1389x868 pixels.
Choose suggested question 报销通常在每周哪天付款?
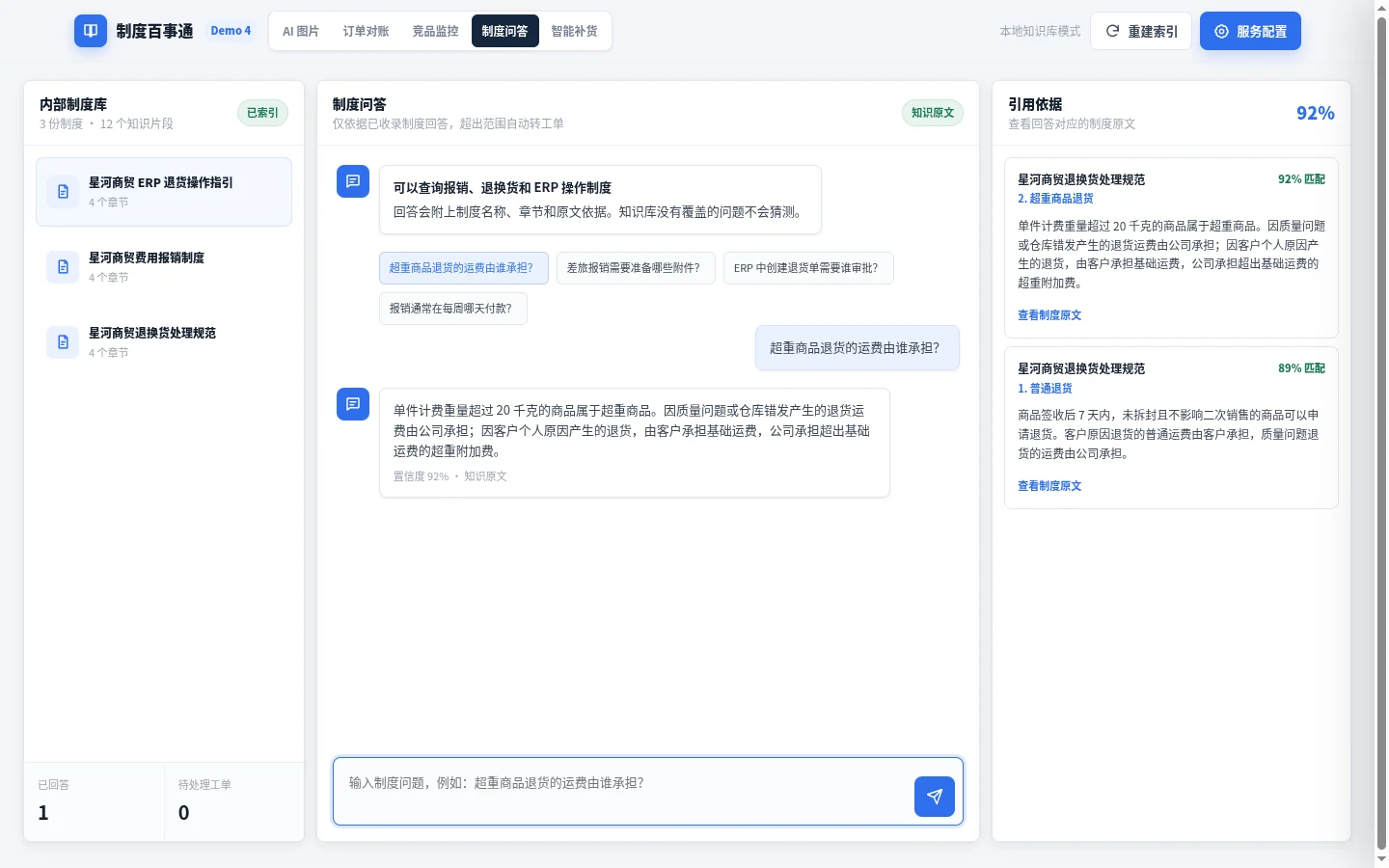point(452,309)
